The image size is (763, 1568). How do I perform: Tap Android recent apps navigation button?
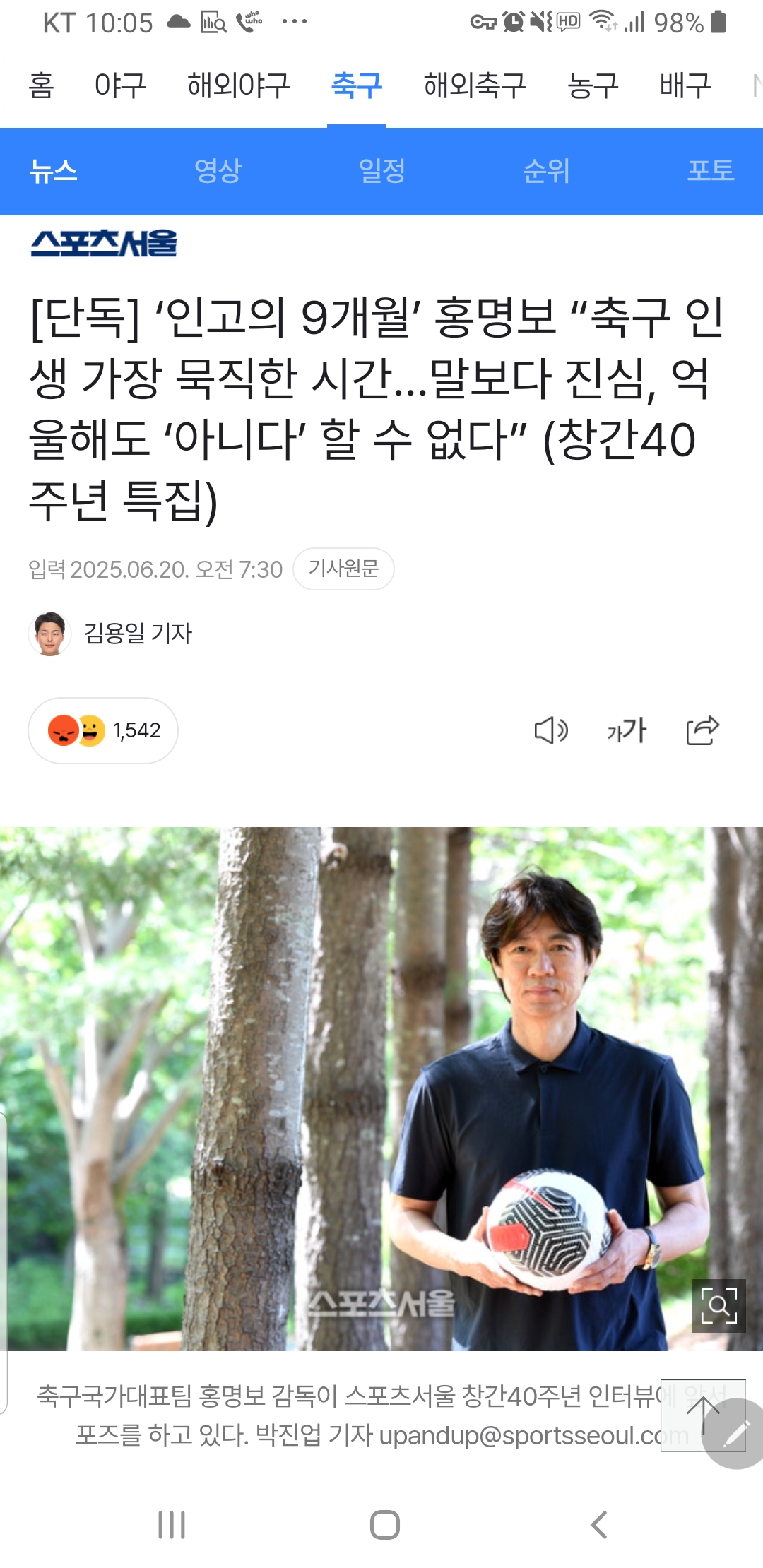click(172, 1524)
